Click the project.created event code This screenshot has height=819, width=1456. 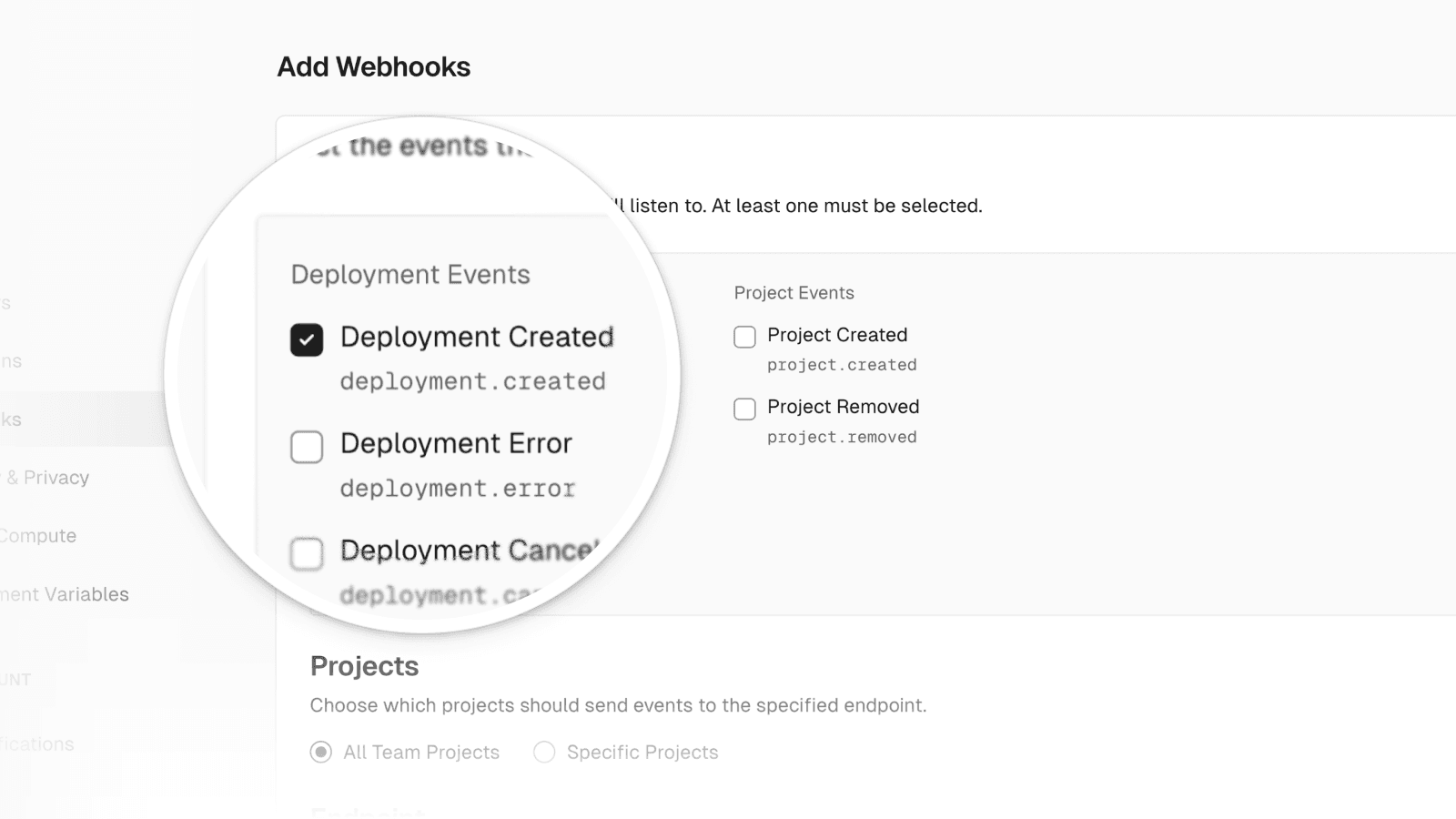[x=842, y=365]
